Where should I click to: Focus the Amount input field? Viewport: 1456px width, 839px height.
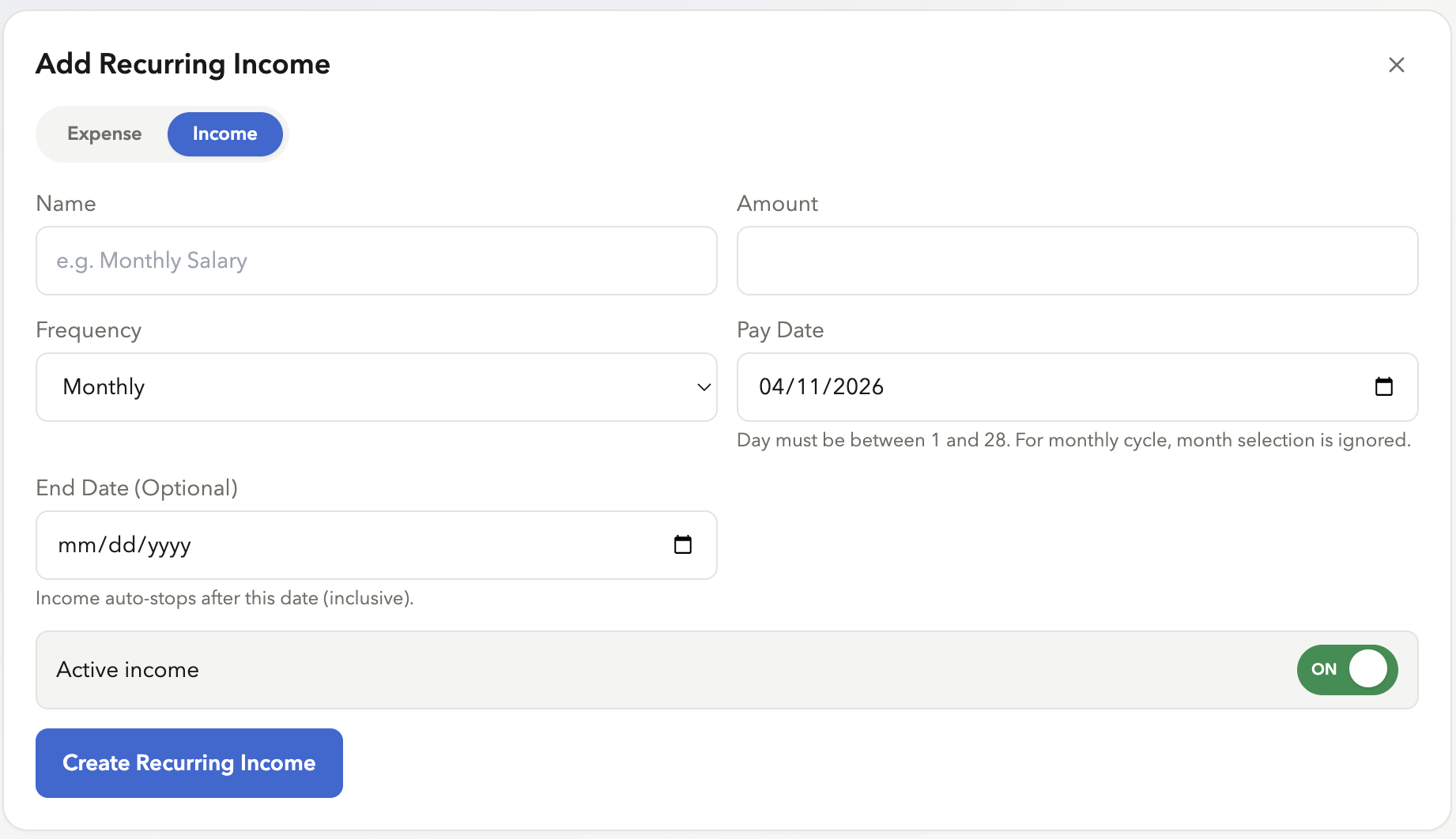point(1077,261)
